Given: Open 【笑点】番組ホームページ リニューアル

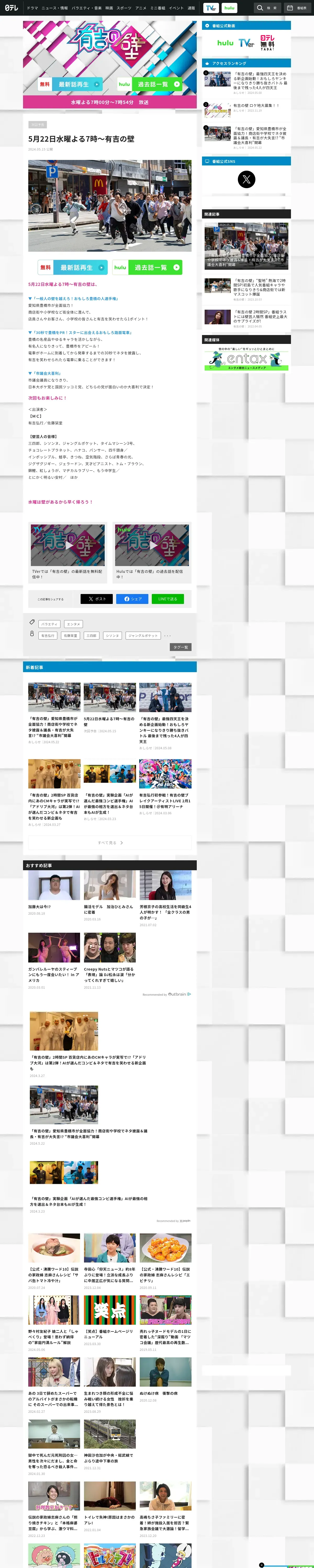Looking at the screenshot, I should pyautogui.click(x=110, y=1320).
